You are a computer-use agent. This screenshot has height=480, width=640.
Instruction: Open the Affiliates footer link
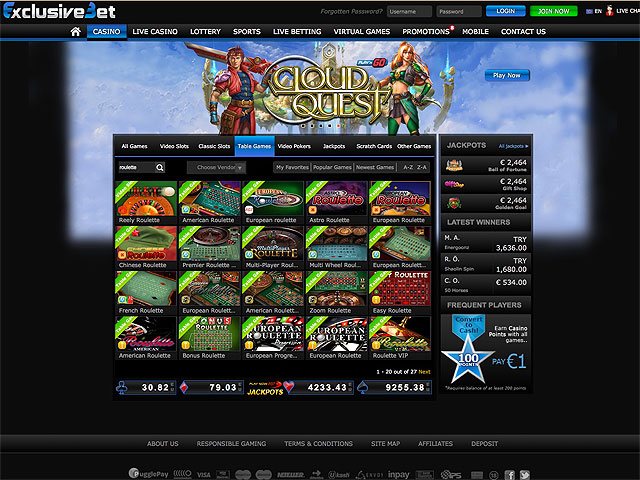pos(435,444)
